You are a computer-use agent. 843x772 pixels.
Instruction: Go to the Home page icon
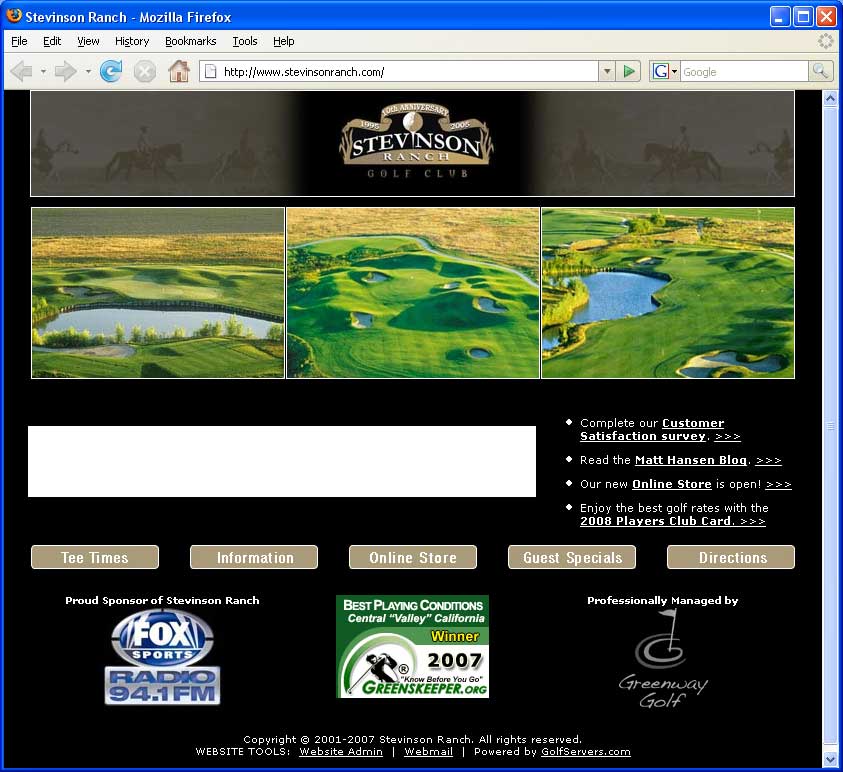tap(179, 71)
